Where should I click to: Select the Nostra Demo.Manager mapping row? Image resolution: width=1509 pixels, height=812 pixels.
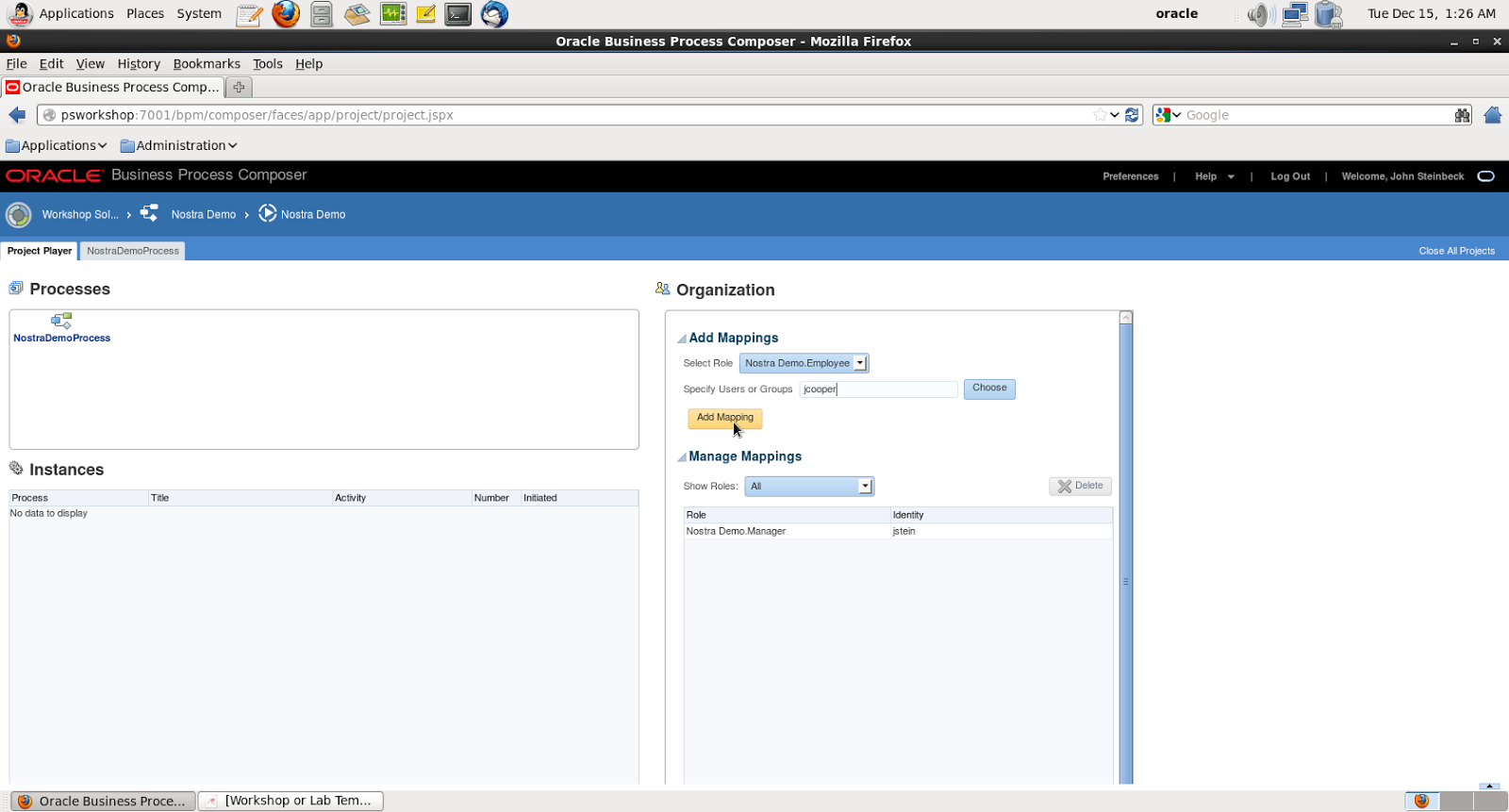click(x=898, y=532)
